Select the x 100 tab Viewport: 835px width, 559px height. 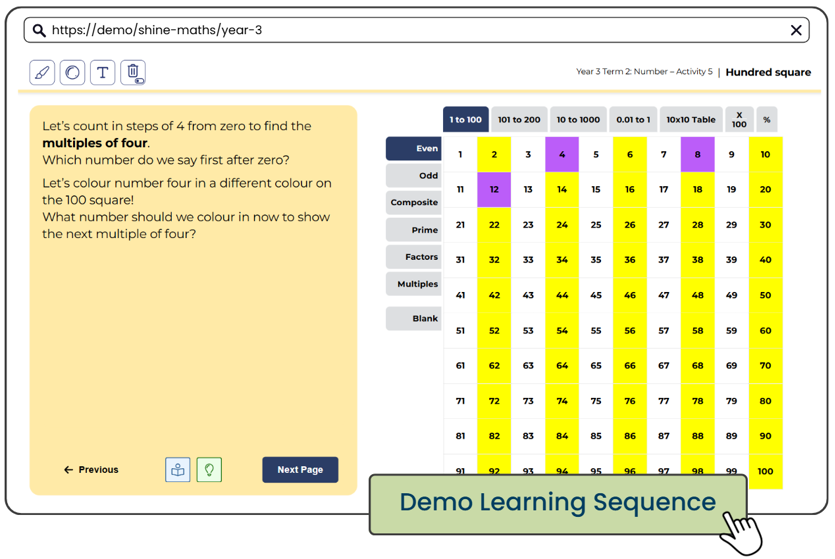739,120
